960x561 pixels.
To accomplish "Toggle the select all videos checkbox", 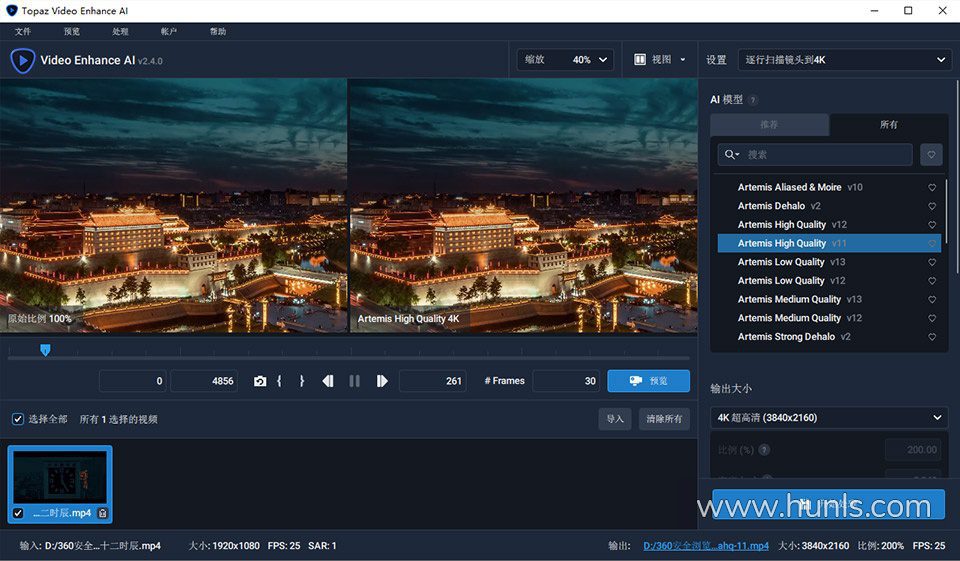I will 18,419.
